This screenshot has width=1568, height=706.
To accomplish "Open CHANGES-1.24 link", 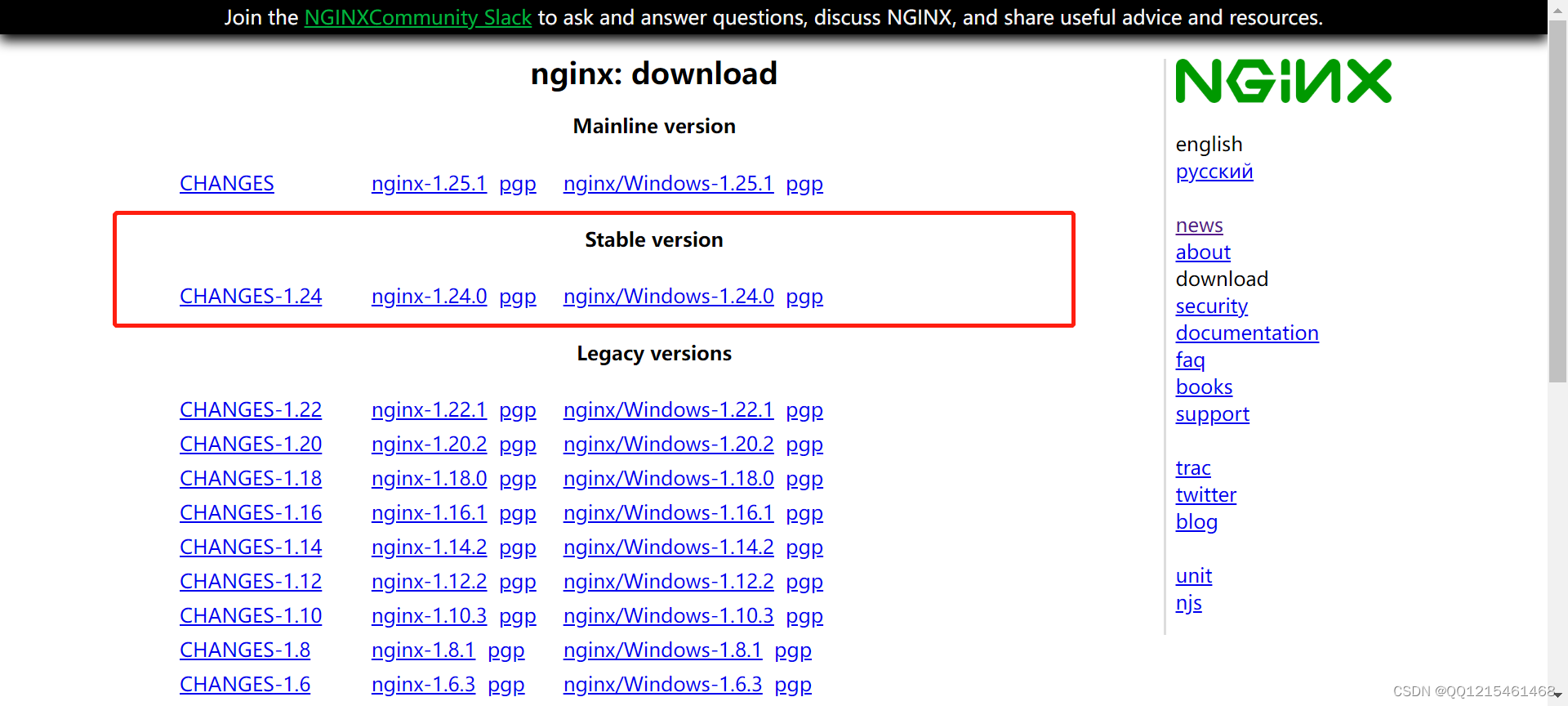I will [x=251, y=296].
